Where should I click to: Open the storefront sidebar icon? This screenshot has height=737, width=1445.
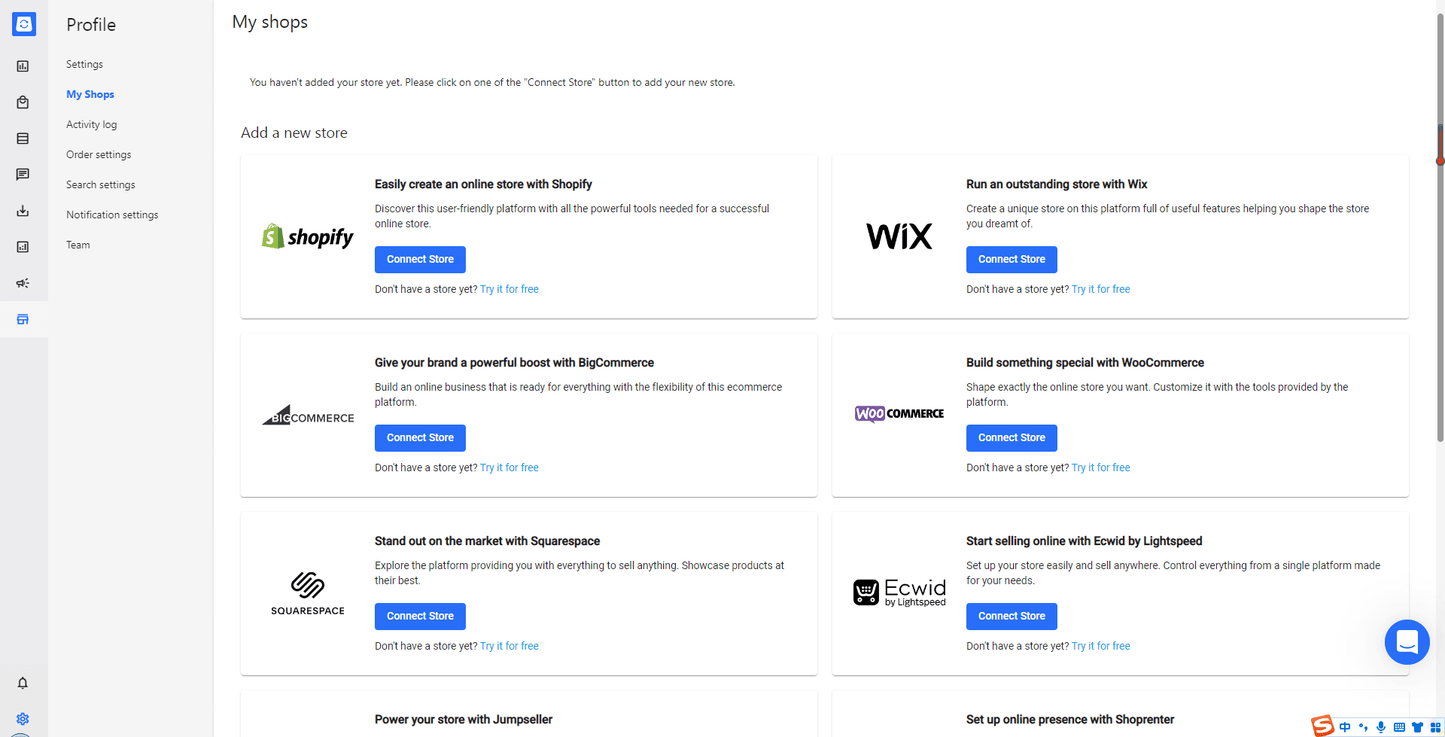coord(23,320)
